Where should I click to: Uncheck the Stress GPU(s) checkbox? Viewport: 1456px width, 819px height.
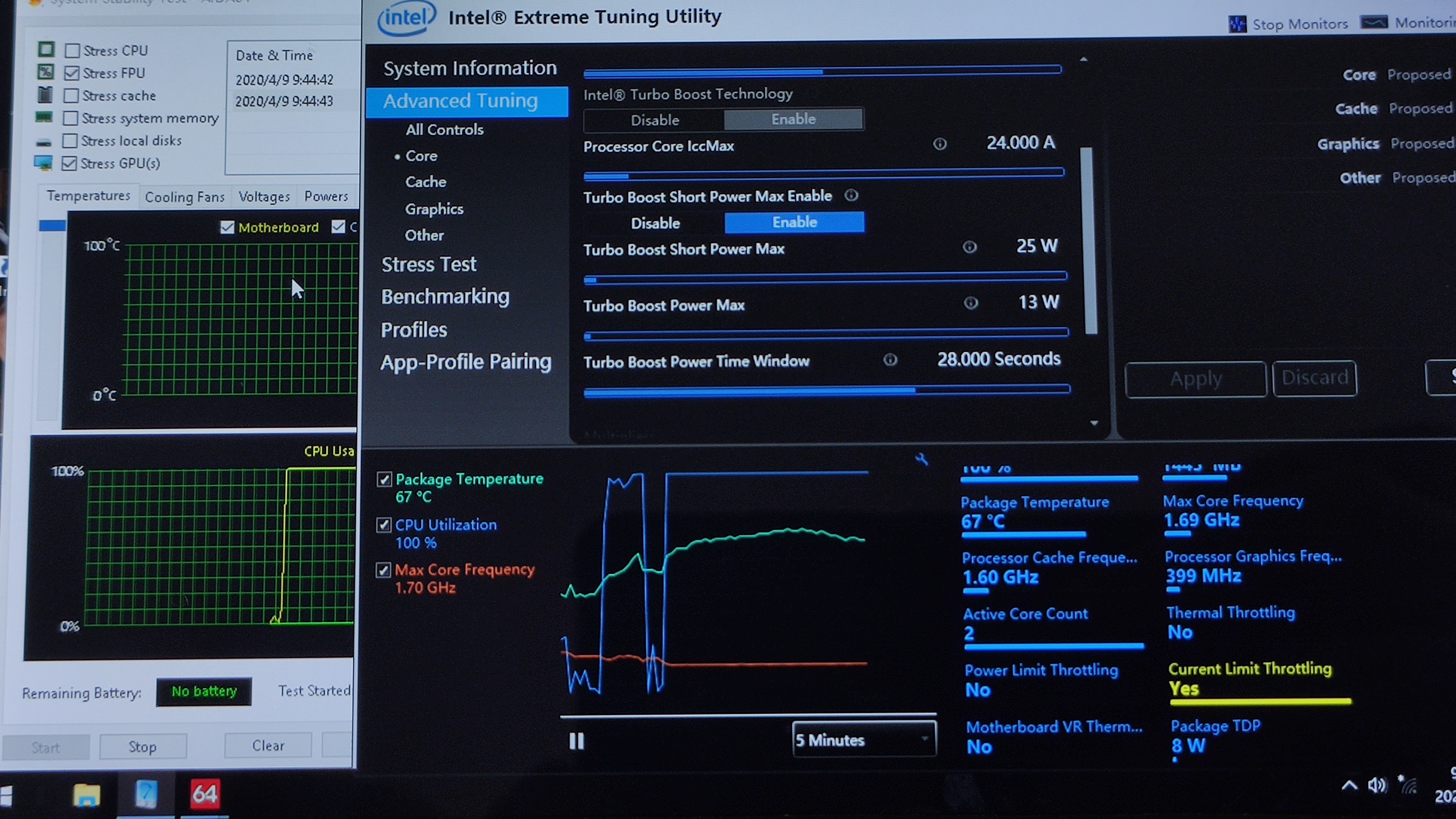click(69, 163)
